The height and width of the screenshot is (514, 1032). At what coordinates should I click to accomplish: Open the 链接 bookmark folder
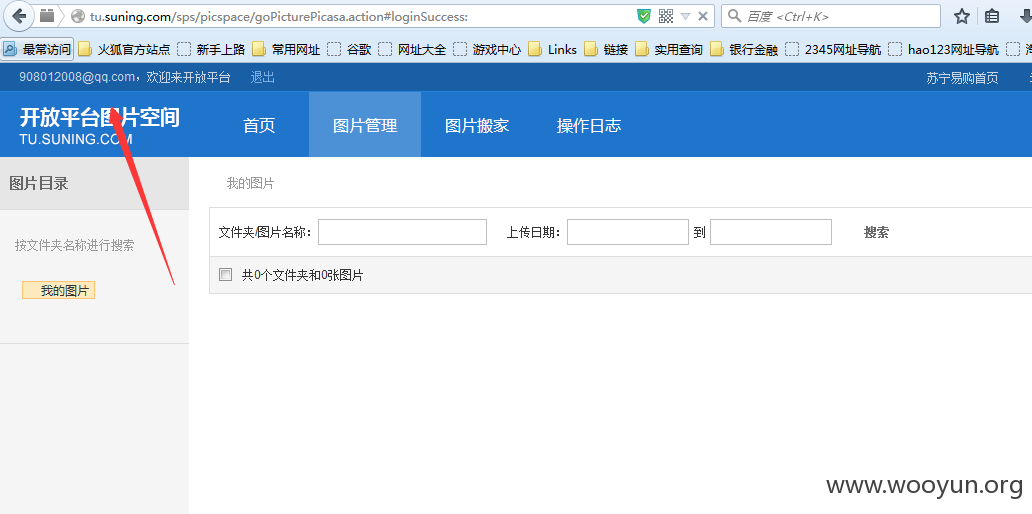click(x=606, y=49)
